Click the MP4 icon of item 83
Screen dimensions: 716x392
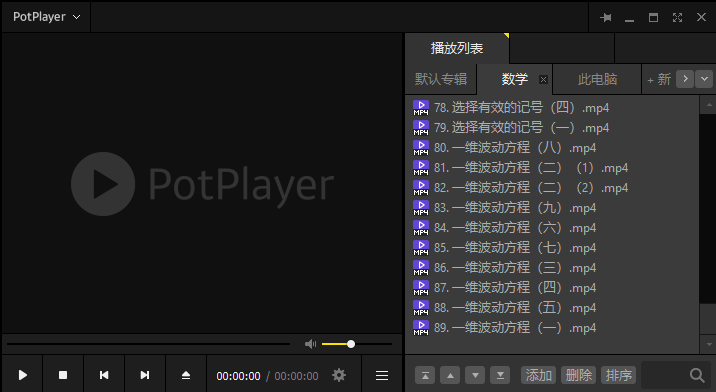[421, 208]
